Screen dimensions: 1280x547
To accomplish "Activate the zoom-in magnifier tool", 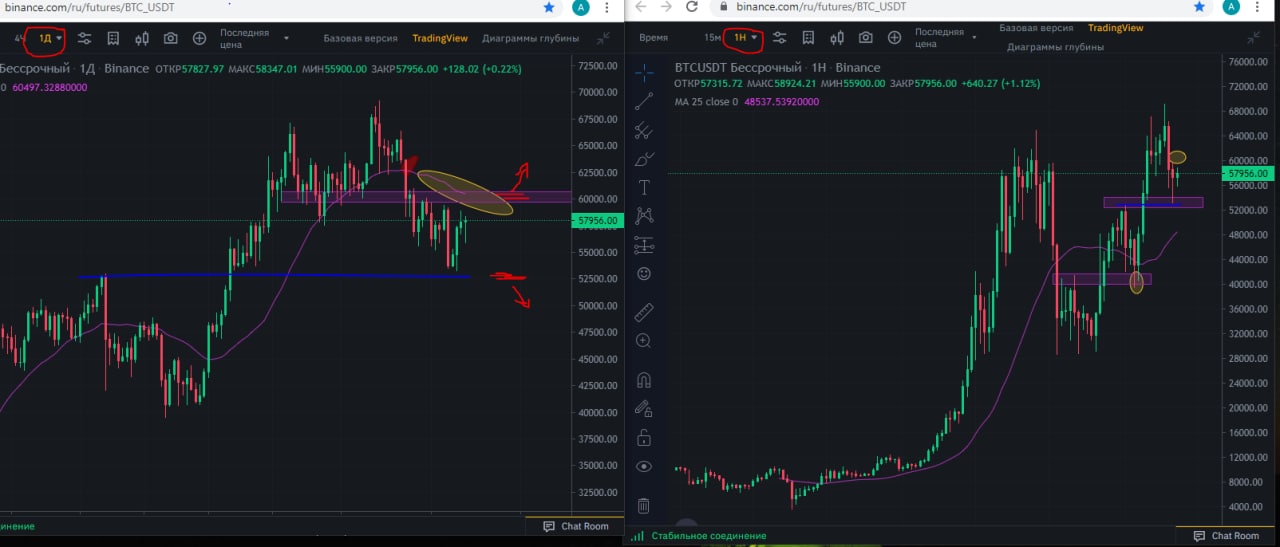I will [644, 341].
